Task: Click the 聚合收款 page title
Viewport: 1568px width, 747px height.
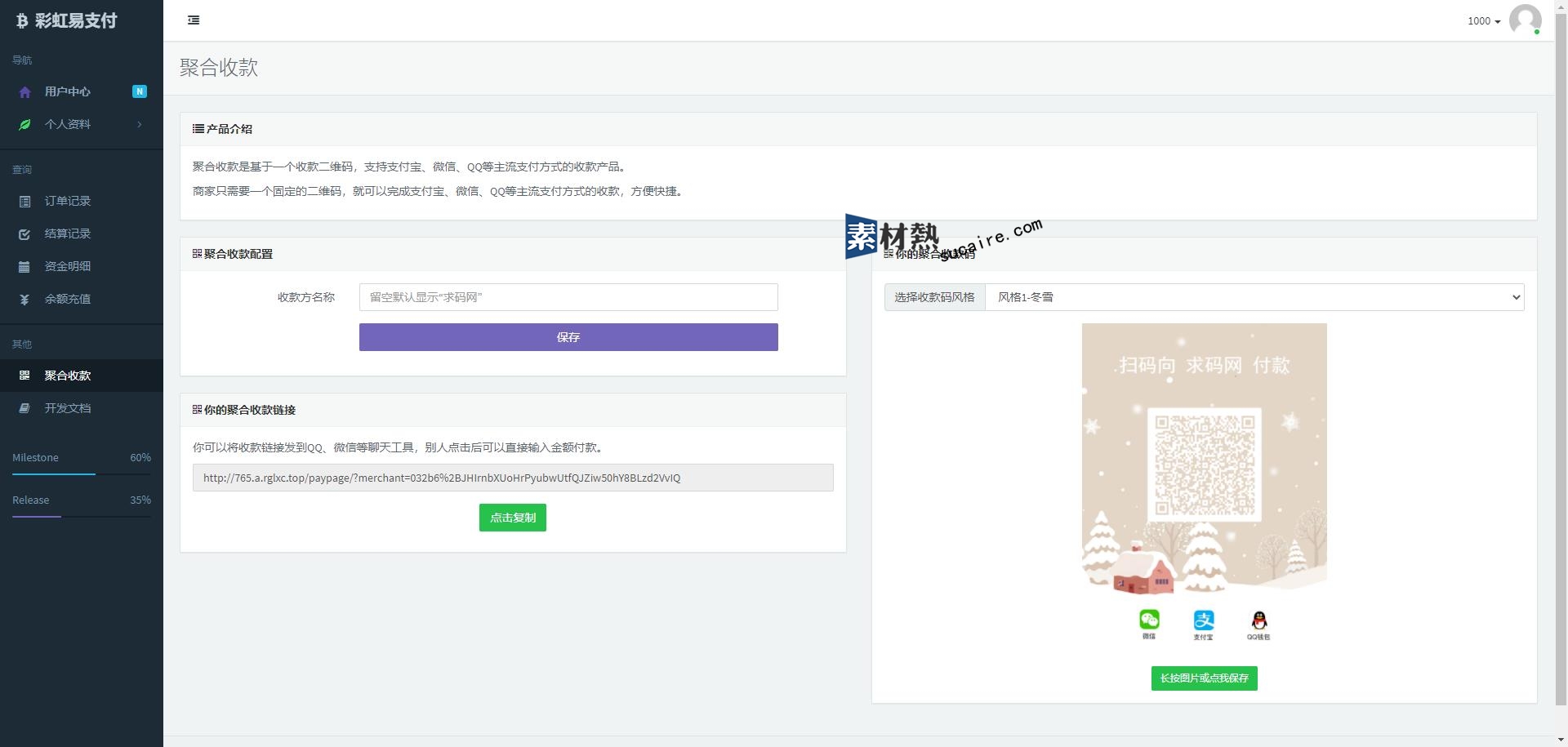Action: (x=219, y=68)
